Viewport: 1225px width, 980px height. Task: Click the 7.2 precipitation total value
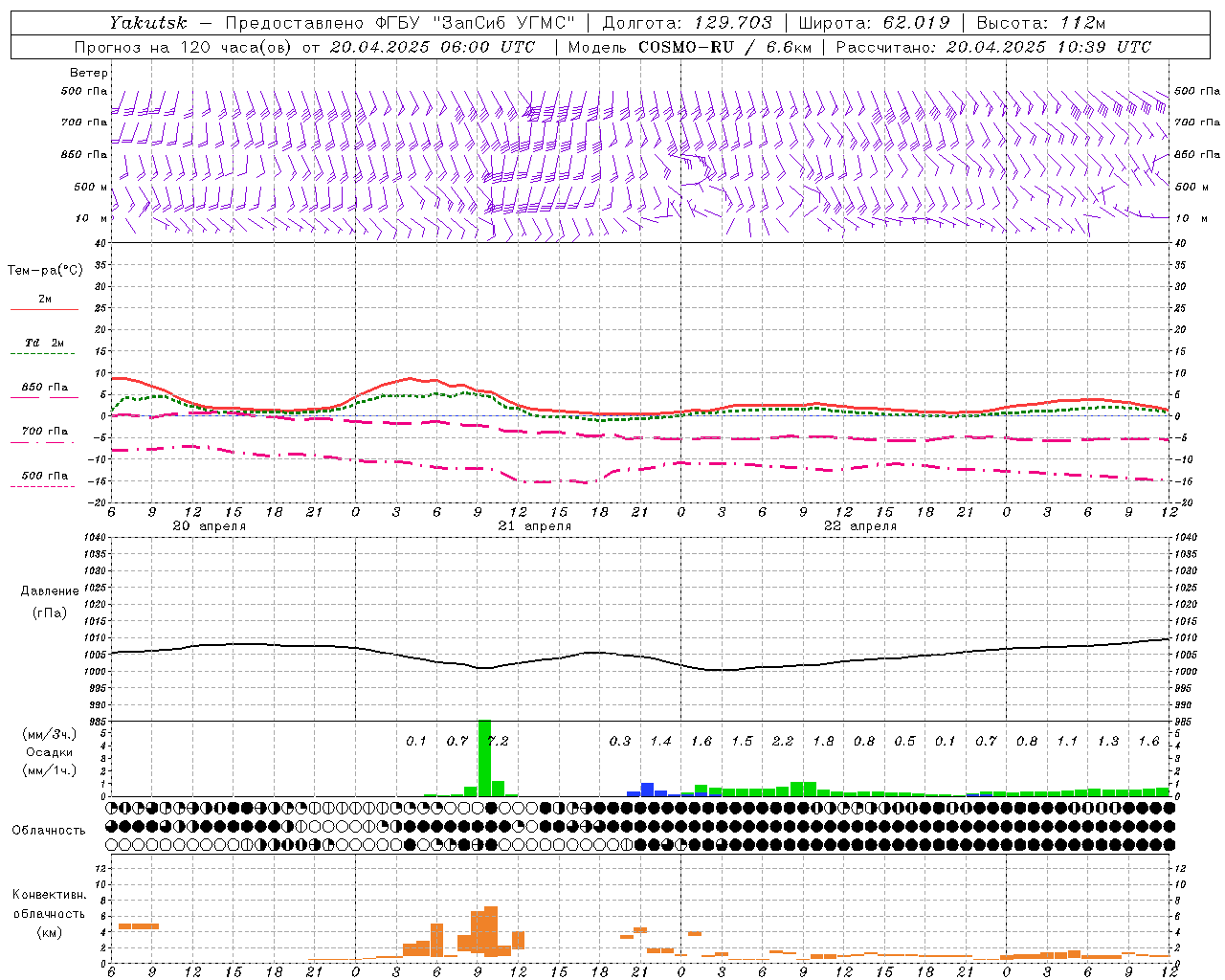coord(499,741)
